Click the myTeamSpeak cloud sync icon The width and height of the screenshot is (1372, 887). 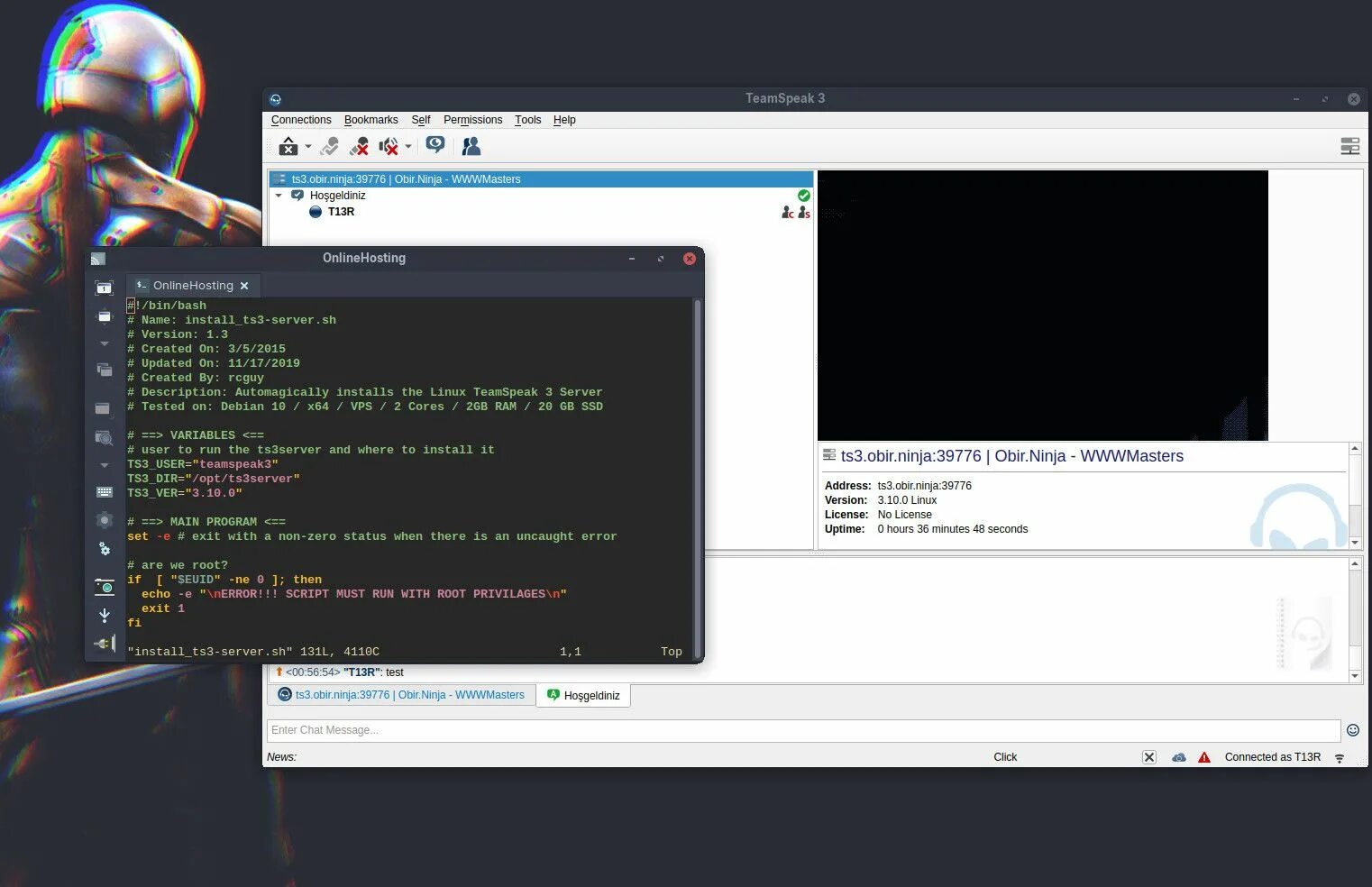[1178, 757]
